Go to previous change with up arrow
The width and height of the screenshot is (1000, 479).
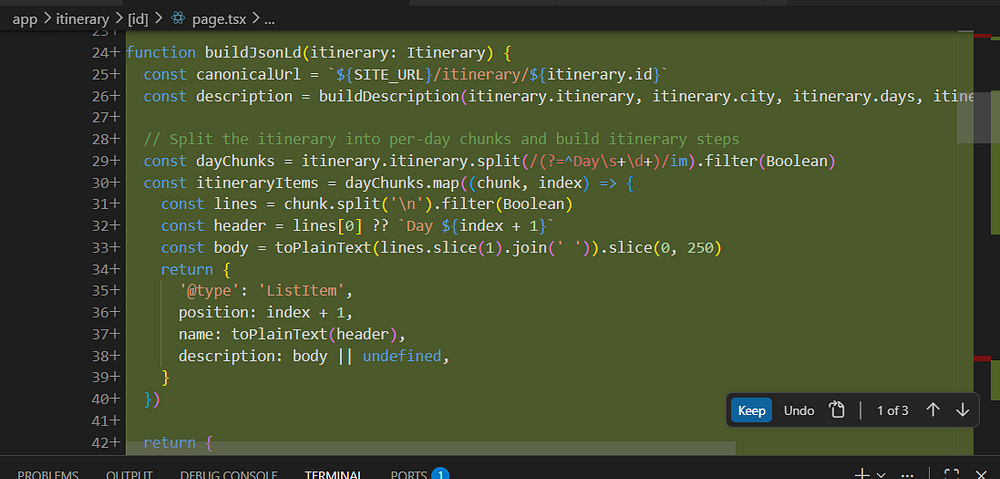click(x=932, y=410)
